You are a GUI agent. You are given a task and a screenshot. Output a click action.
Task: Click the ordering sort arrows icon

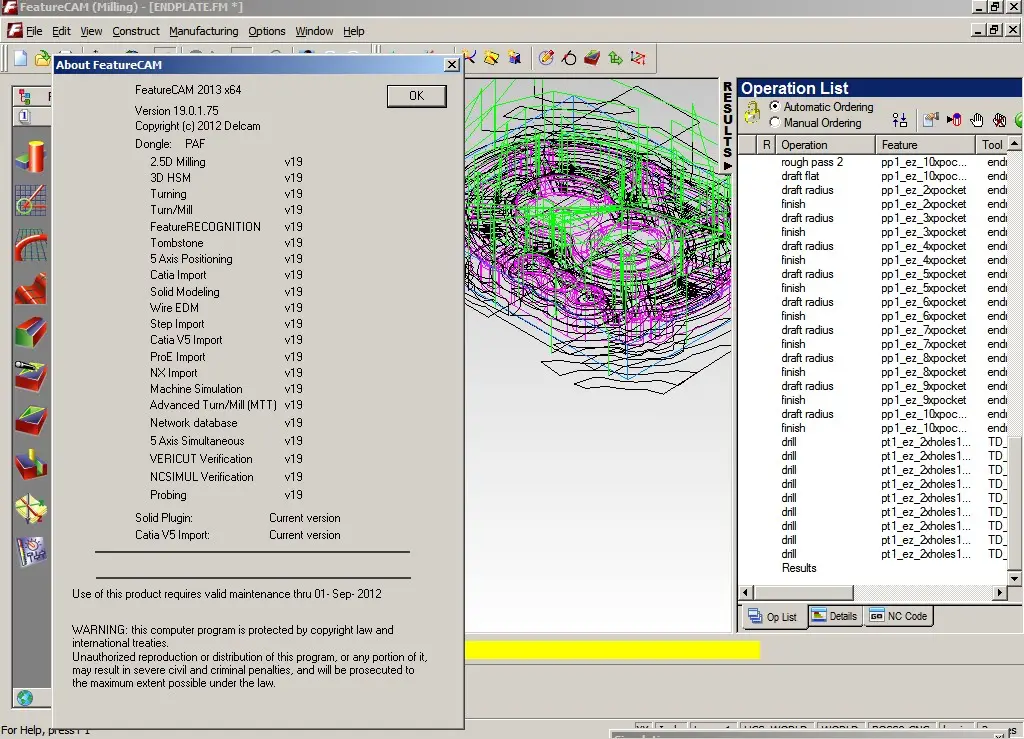click(899, 120)
